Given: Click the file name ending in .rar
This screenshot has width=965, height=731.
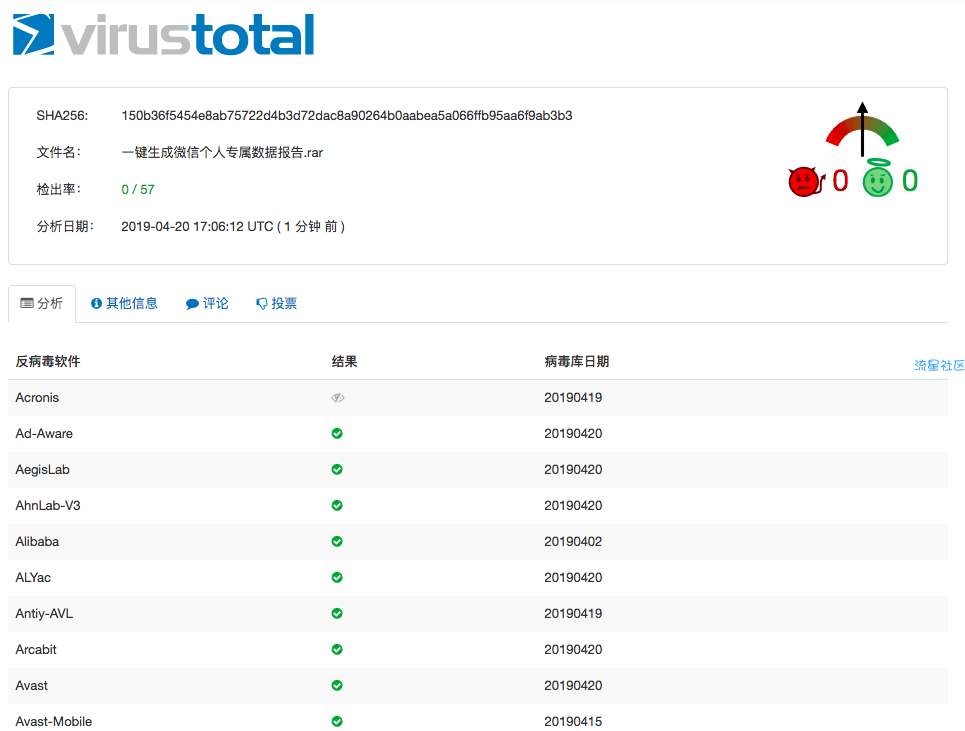Looking at the screenshot, I should click(222, 153).
